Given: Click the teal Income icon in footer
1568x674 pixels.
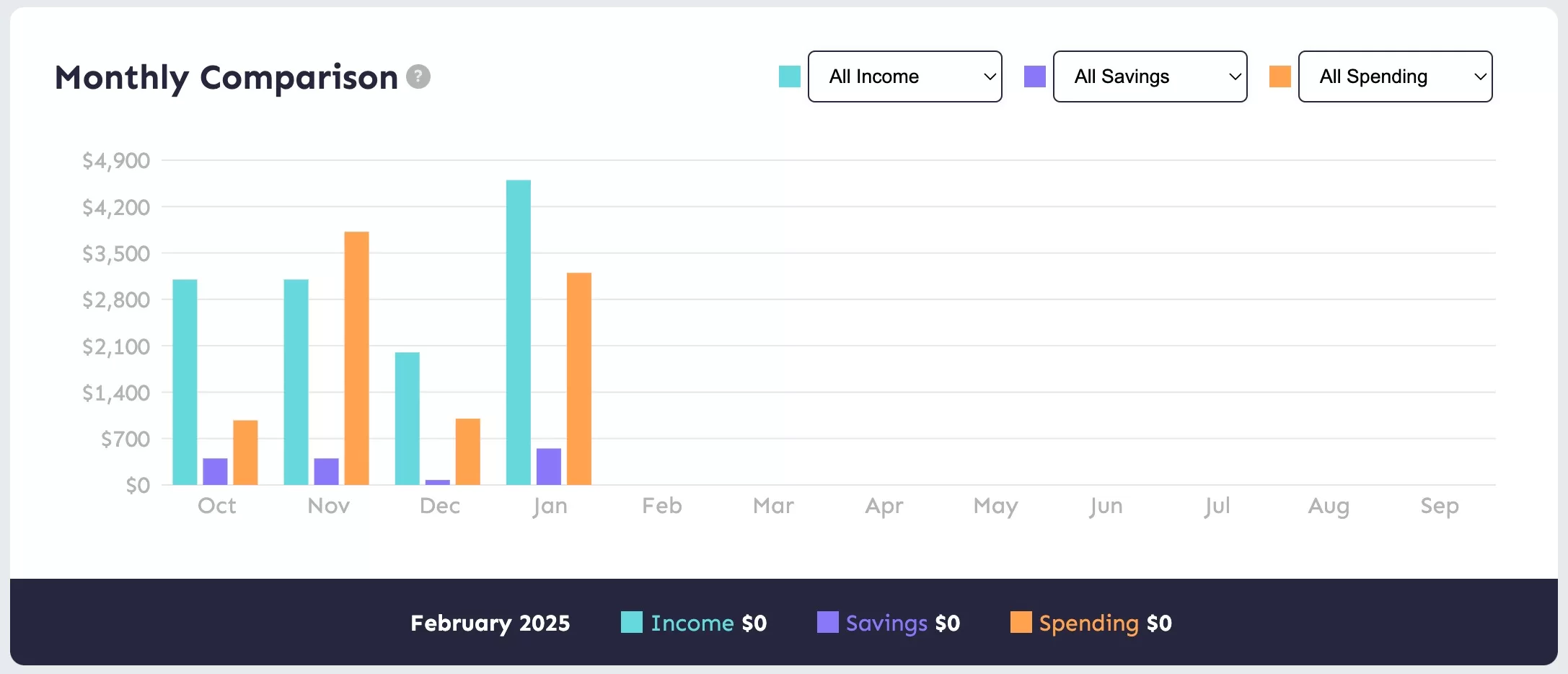Looking at the screenshot, I should (632, 622).
